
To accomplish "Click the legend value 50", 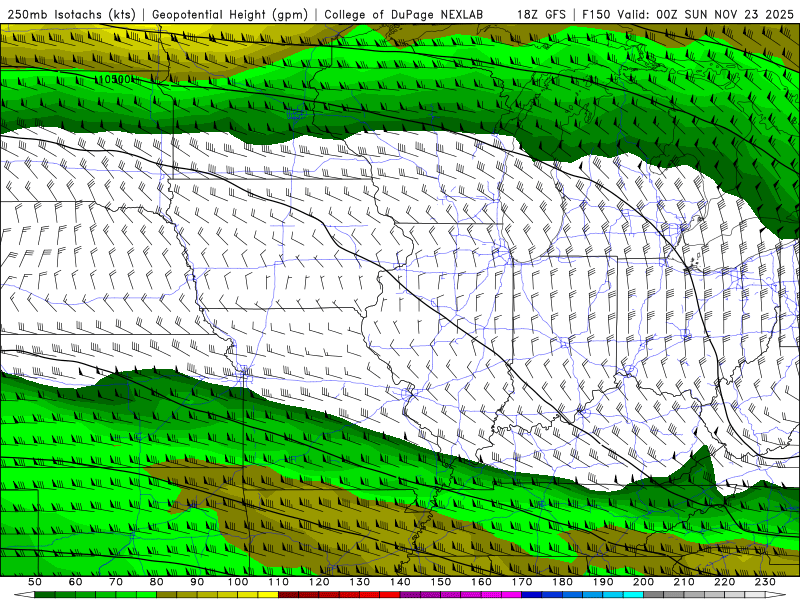I will (x=35, y=582).
